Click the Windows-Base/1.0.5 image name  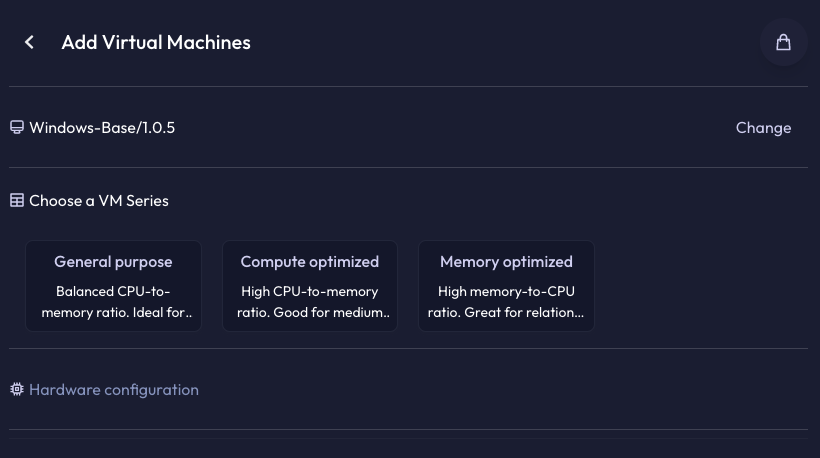point(102,128)
